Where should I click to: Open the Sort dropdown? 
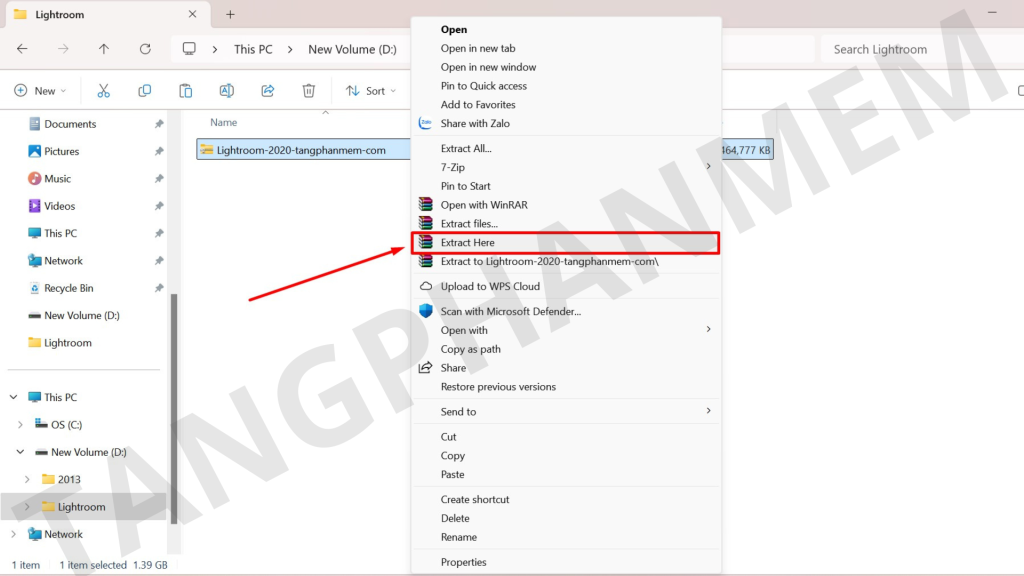(x=371, y=91)
